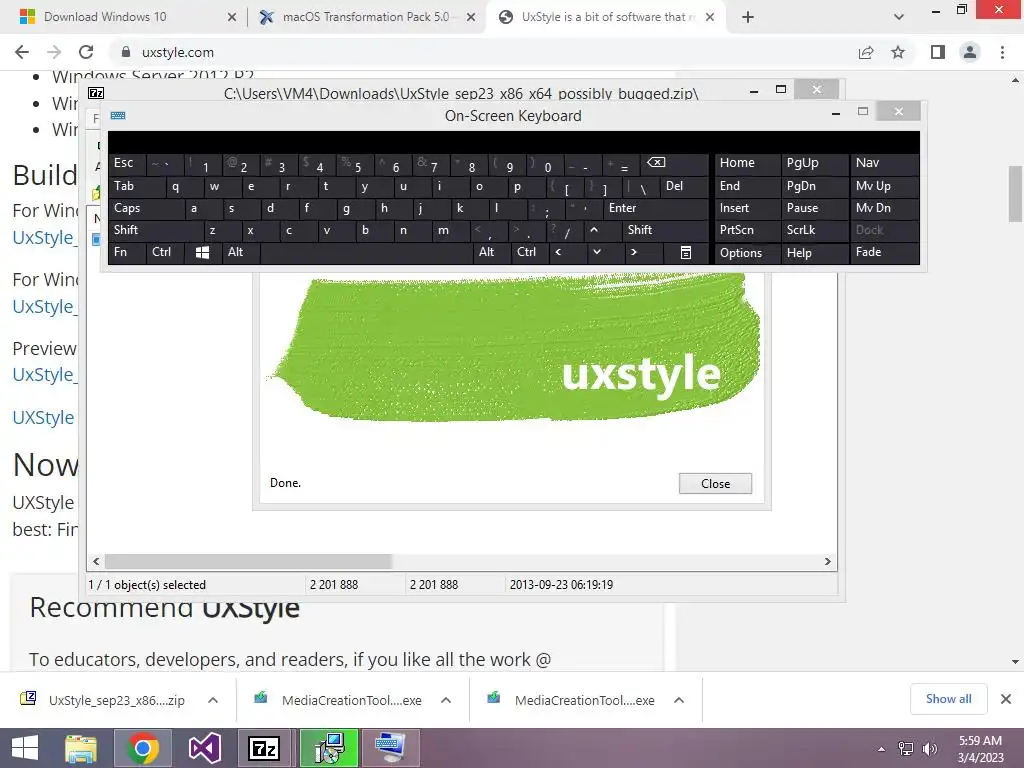Click 7-Zip horizontal scrollbar thumb
The image size is (1024, 768).
248,562
